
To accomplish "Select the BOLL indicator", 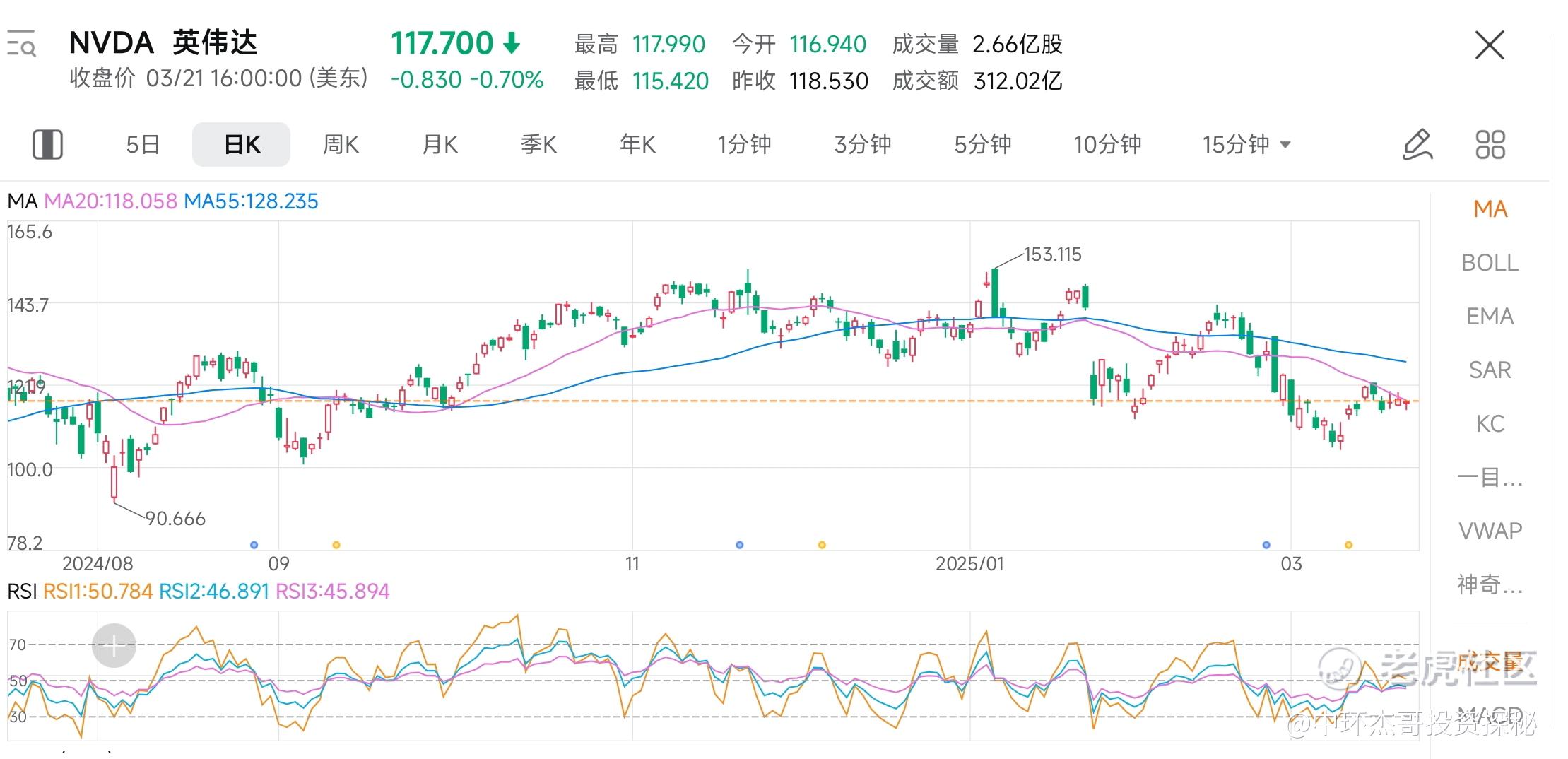I will click(1490, 263).
